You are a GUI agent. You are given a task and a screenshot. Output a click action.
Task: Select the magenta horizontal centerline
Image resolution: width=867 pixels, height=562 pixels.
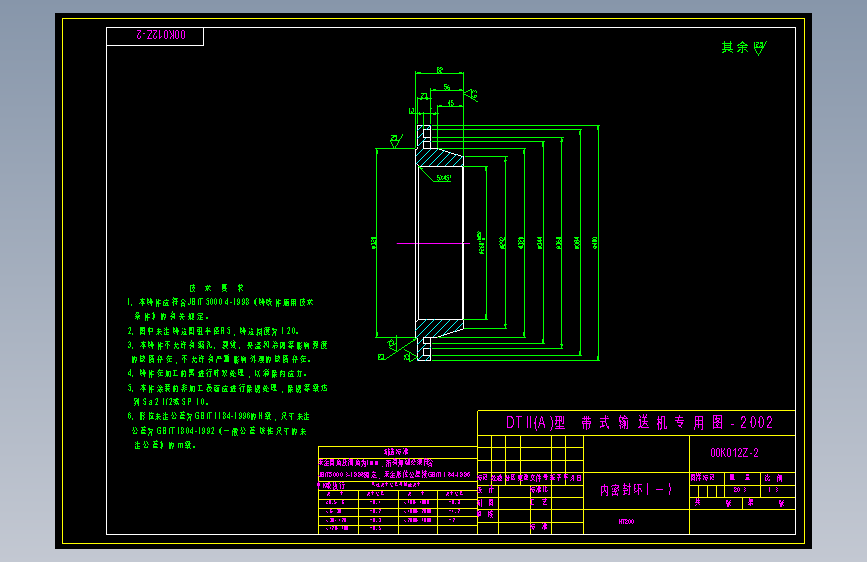[x=433, y=243]
